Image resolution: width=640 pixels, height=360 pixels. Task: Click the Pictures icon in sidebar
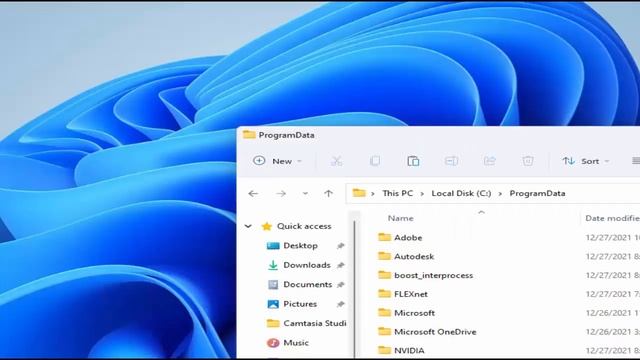(273, 304)
